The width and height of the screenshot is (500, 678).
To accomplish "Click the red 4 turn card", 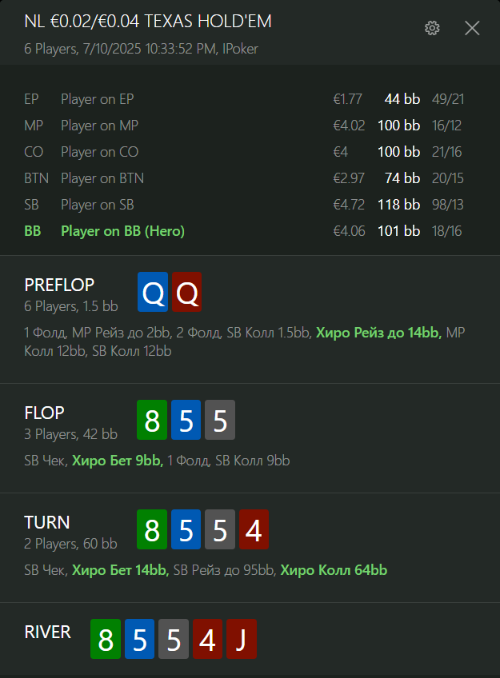I will (x=254, y=529).
